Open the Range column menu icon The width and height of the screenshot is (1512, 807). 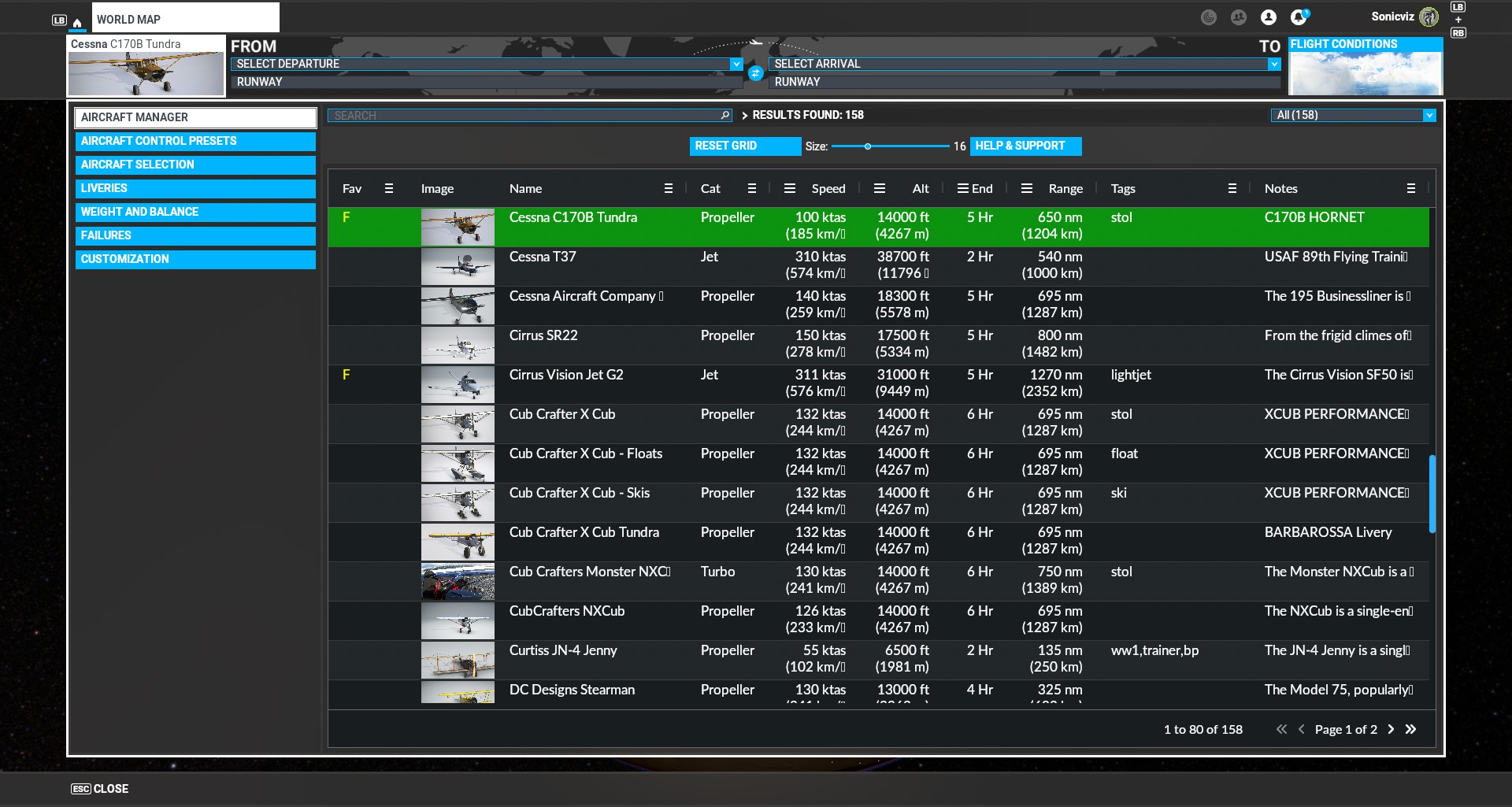point(1026,188)
